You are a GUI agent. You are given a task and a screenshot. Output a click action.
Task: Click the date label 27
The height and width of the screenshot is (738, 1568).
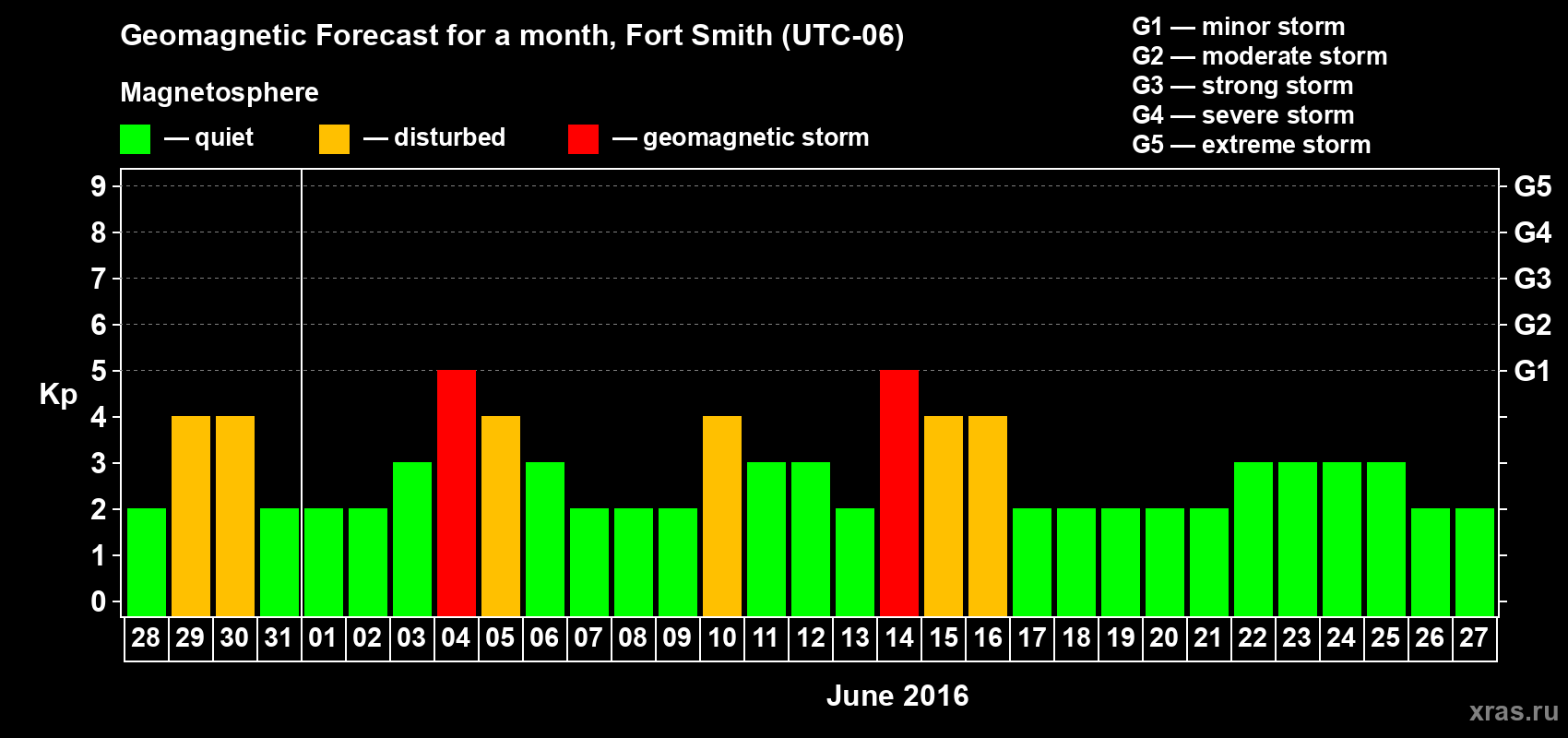tap(1474, 637)
